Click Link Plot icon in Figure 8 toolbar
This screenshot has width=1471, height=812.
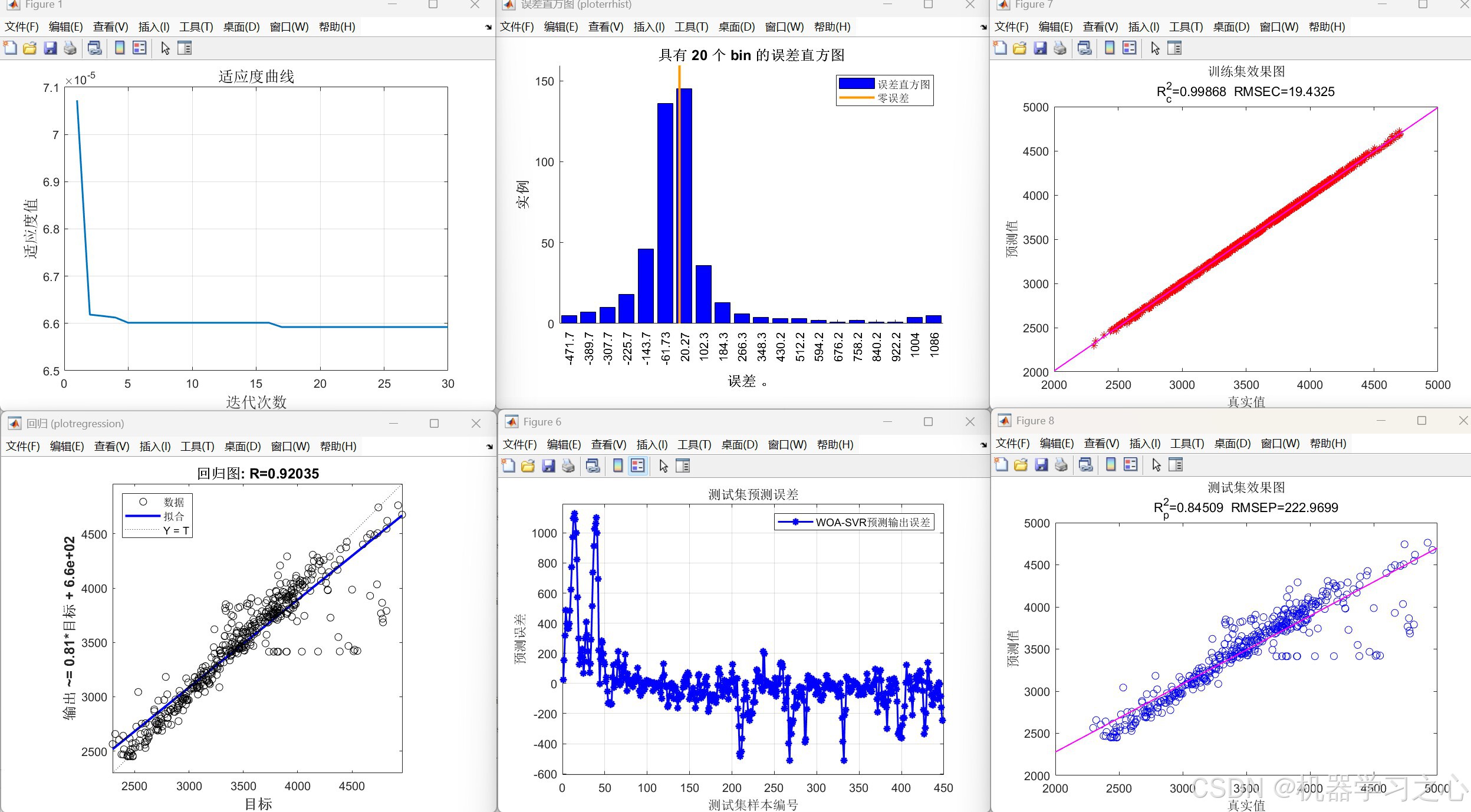(x=1085, y=465)
